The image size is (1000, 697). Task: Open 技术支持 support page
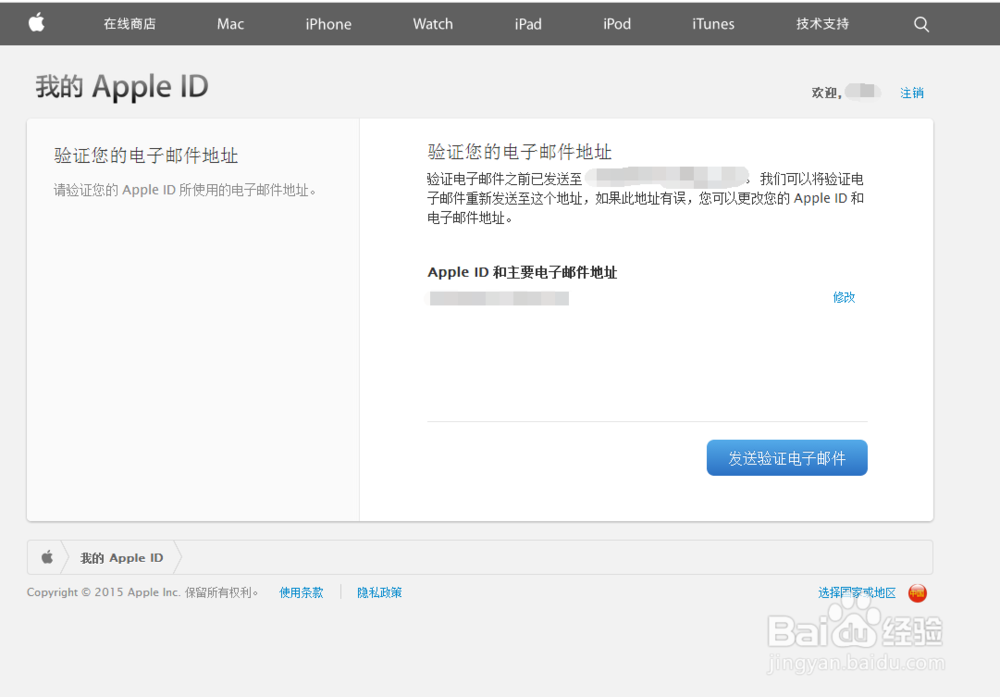tap(822, 24)
